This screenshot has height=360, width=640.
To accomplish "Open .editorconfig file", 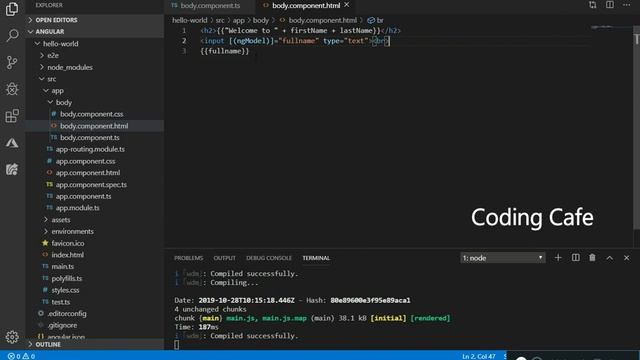I will 95,313.
